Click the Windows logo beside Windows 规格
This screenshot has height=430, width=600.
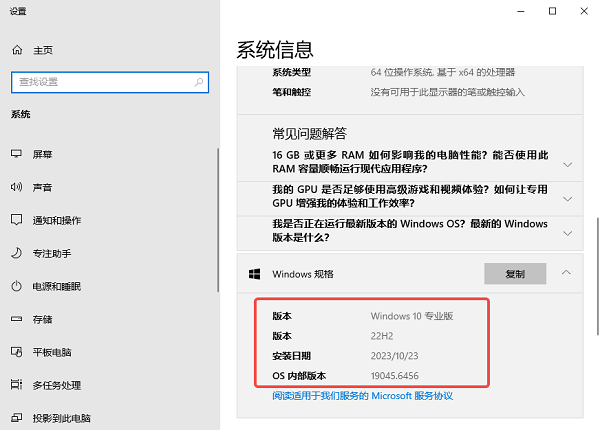coord(254,274)
